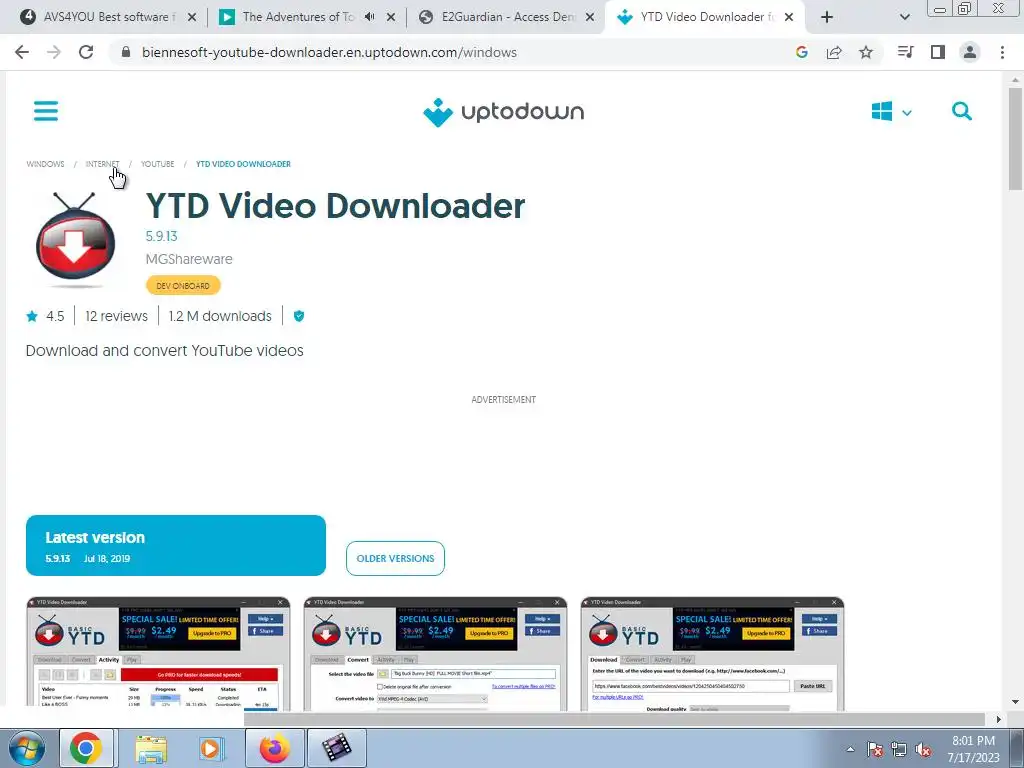Click the WINDOWS breadcrumb link
The width and height of the screenshot is (1024, 768).
click(x=45, y=164)
